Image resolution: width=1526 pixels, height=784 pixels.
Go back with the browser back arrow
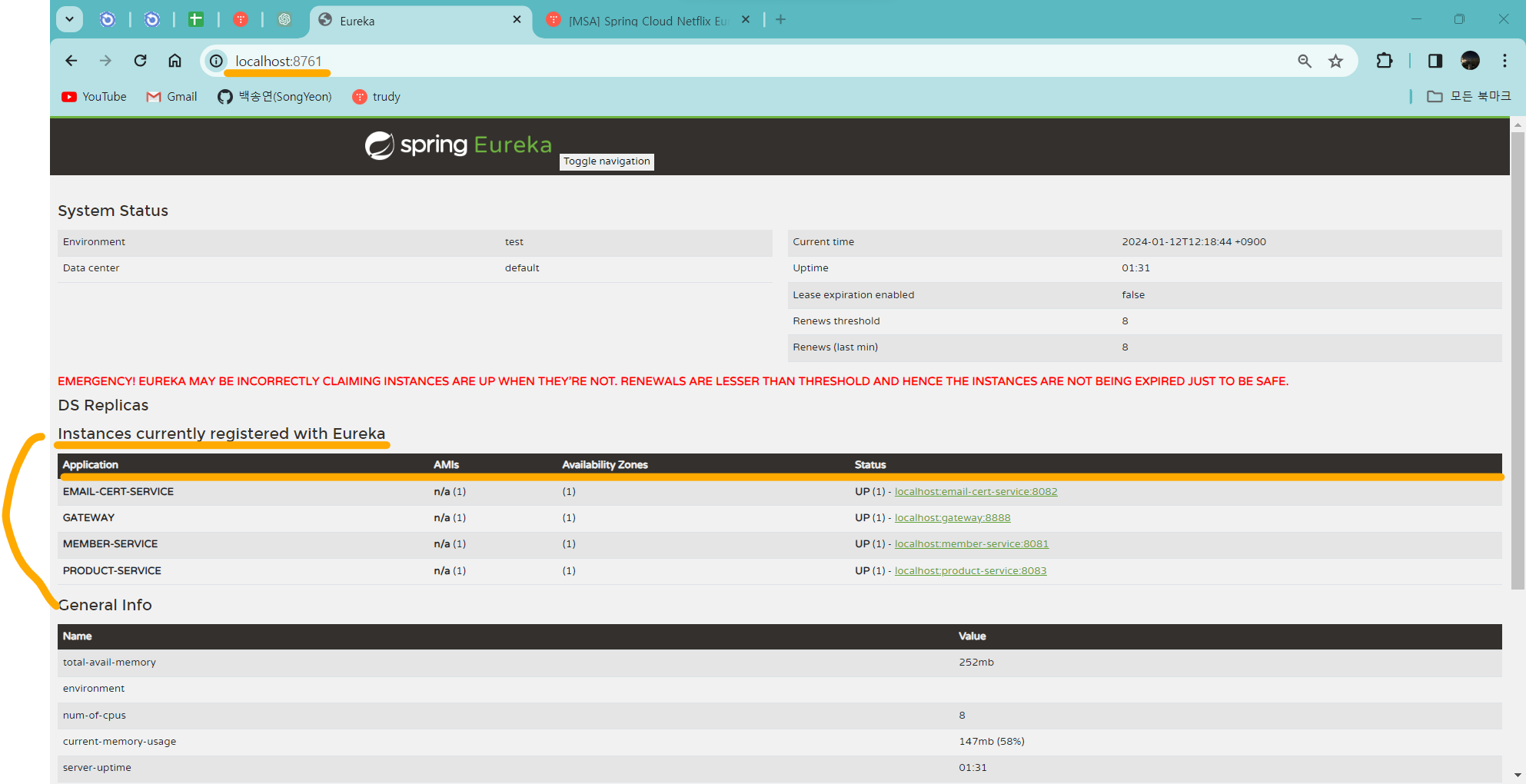pos(71,61)
